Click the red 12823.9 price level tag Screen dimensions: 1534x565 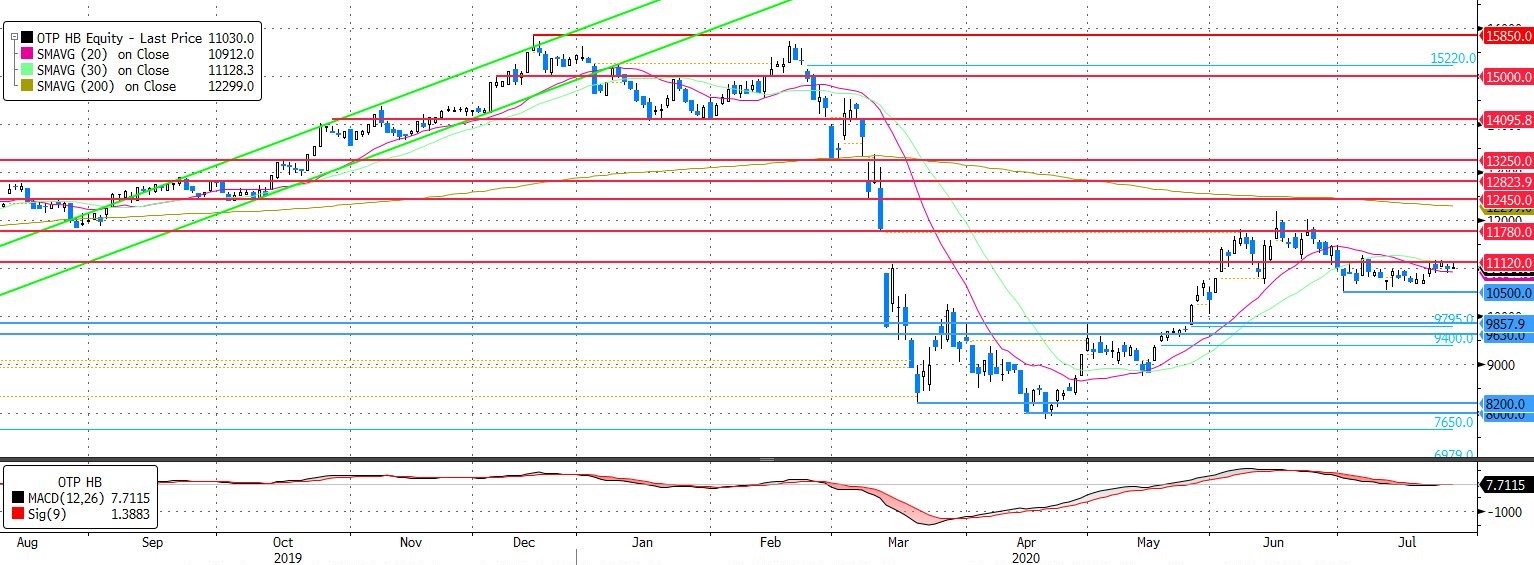click(1508, 181)
